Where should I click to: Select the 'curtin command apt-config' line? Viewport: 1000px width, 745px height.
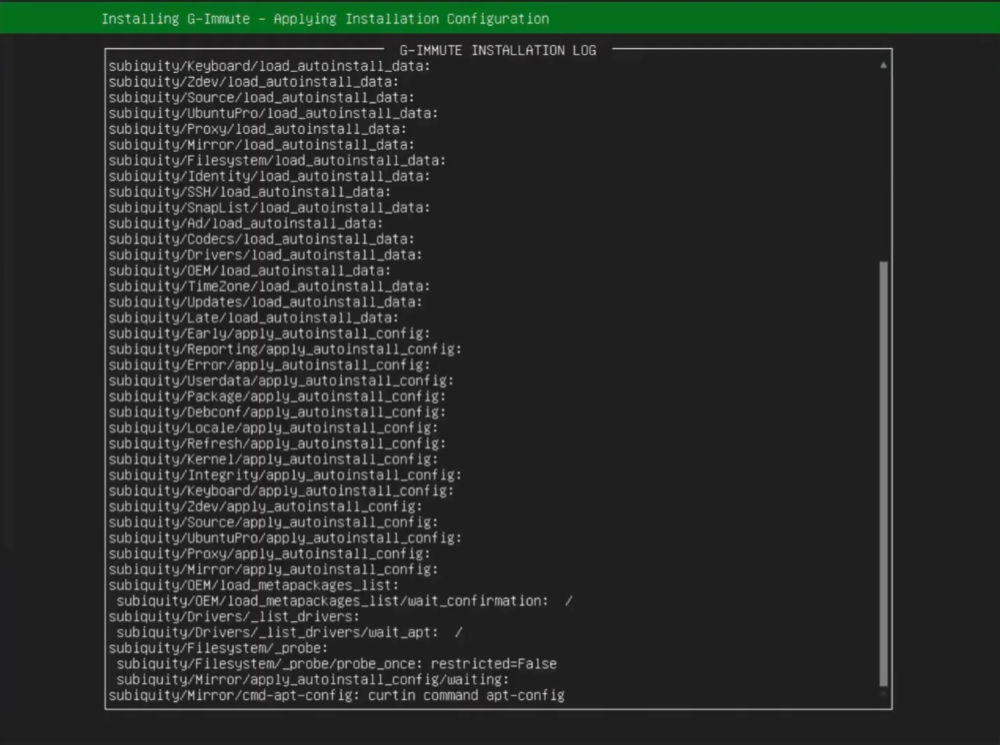[337, 696]
